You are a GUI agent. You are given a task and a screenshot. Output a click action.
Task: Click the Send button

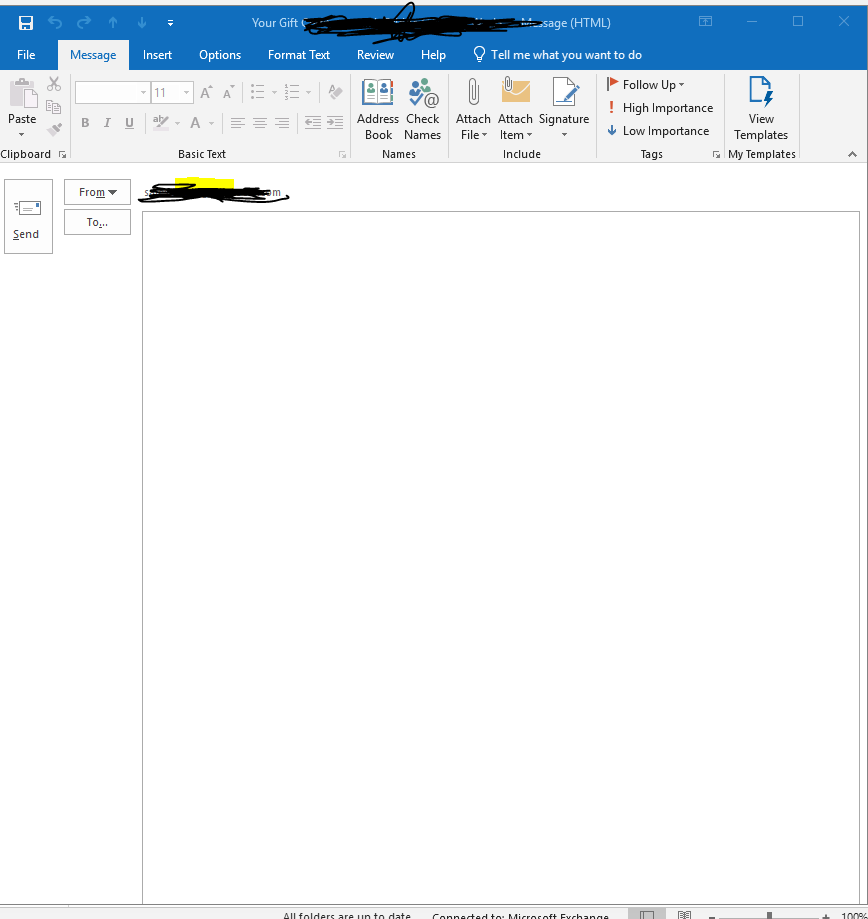pos(28,217)
